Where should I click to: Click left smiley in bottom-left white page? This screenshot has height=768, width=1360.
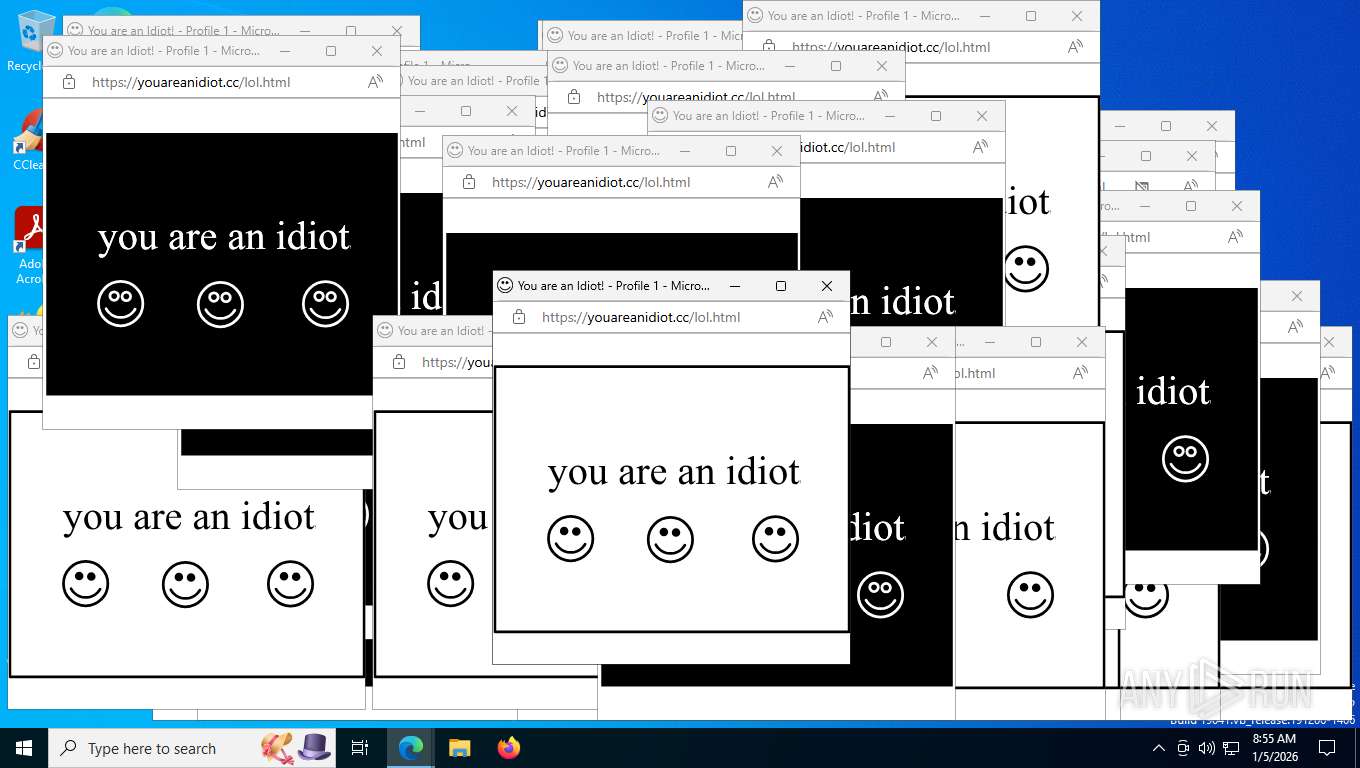coord(86,584)
